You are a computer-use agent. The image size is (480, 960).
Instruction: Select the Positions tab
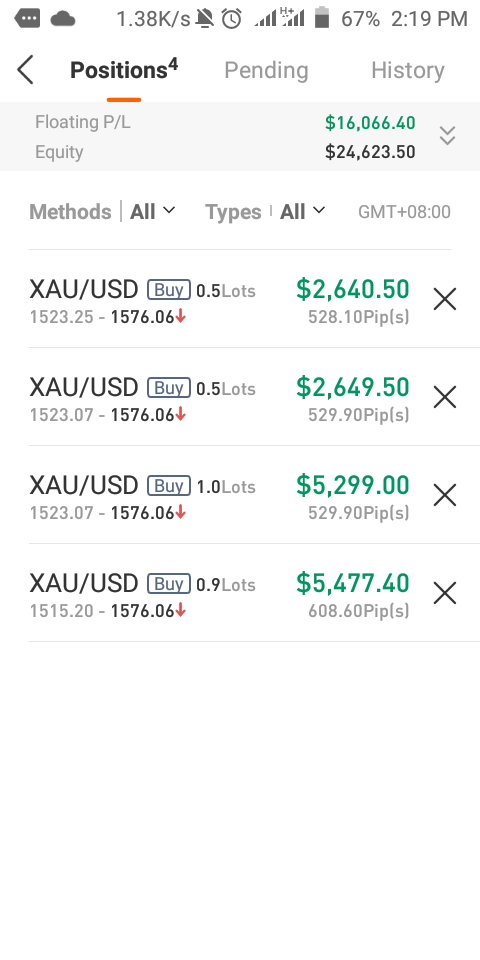pyautogui.click(x=124, y=70)
